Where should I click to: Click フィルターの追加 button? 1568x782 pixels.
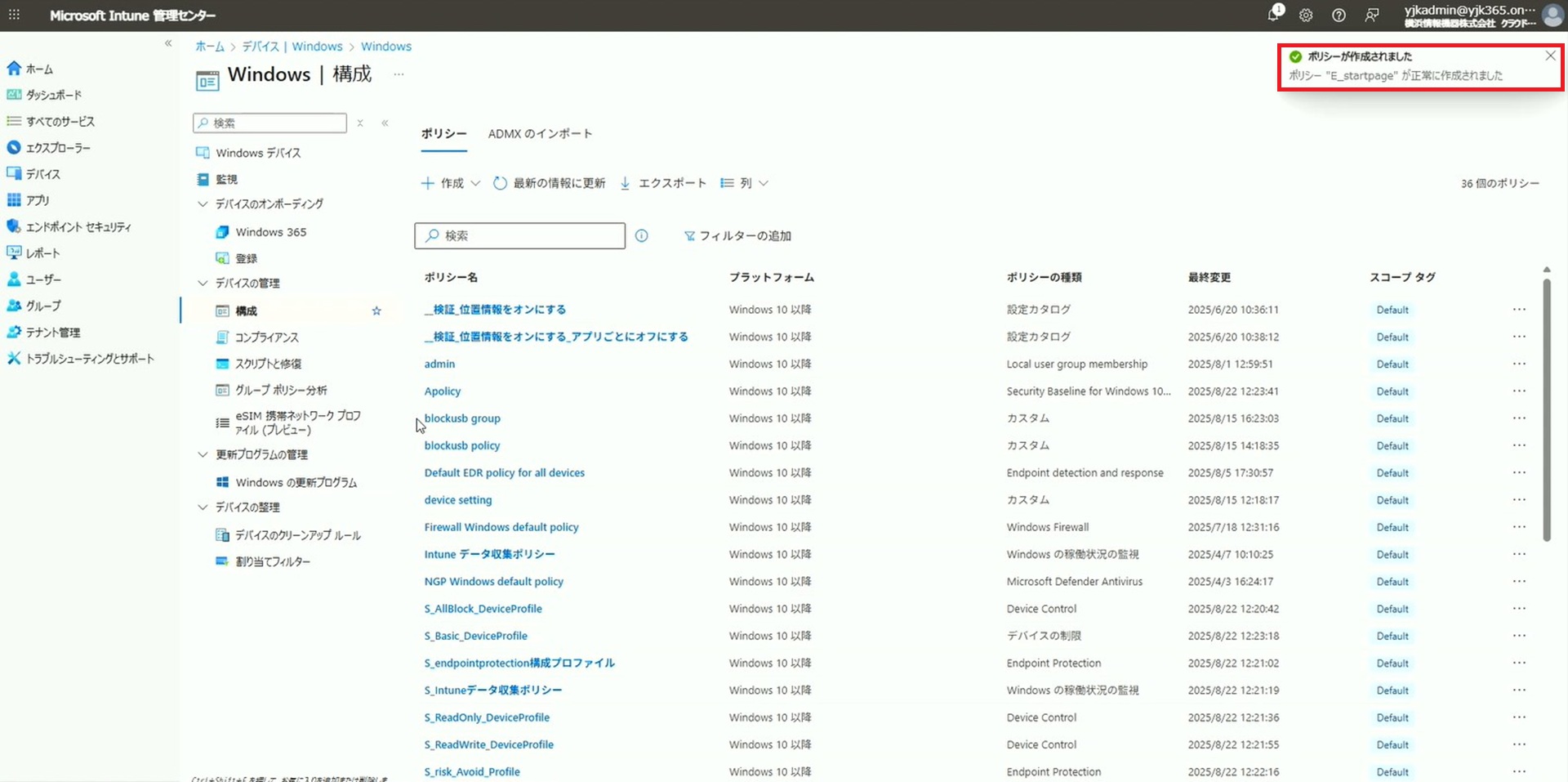coord(737,236)
